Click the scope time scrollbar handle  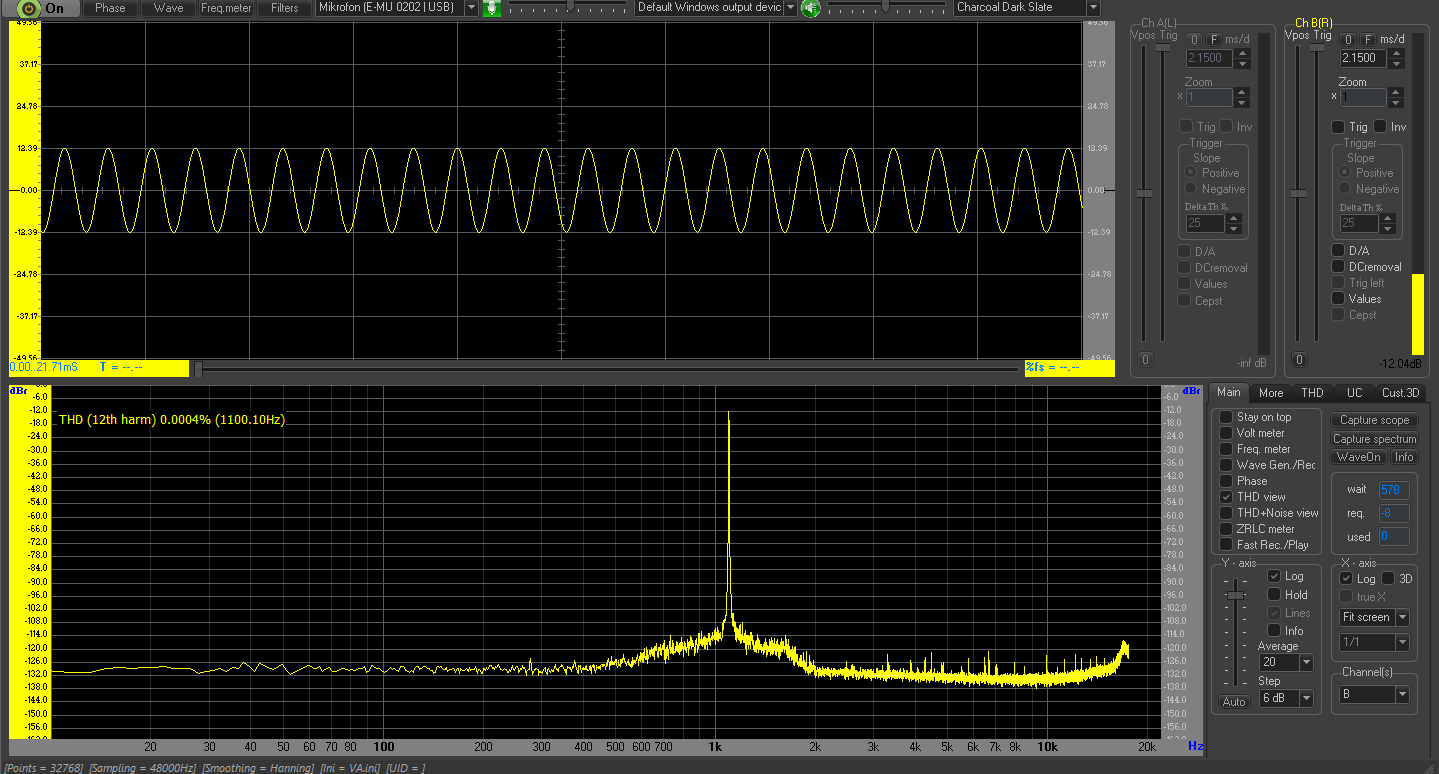[198, 370]
